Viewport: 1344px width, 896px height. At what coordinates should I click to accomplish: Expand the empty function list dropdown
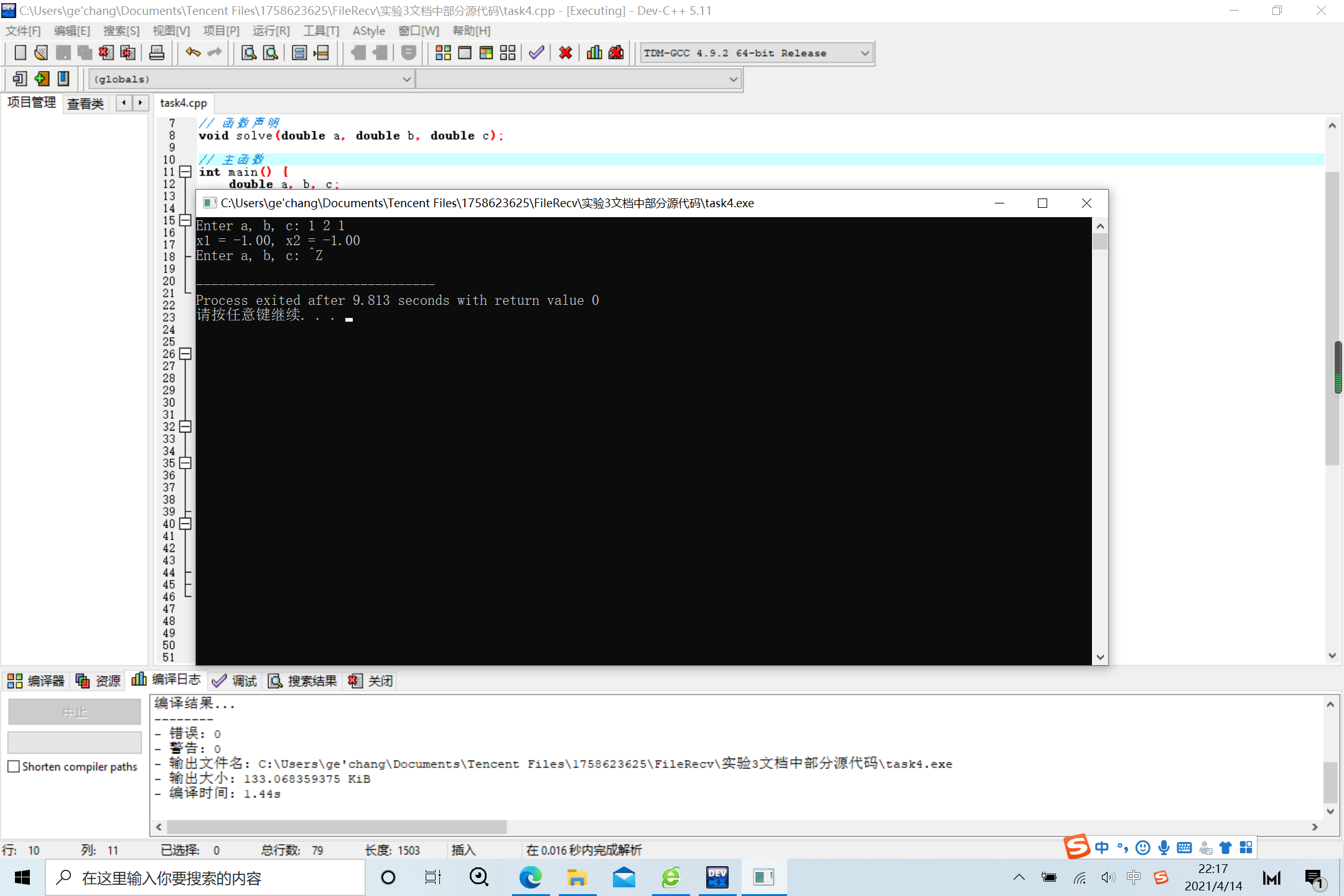point(733,80)
